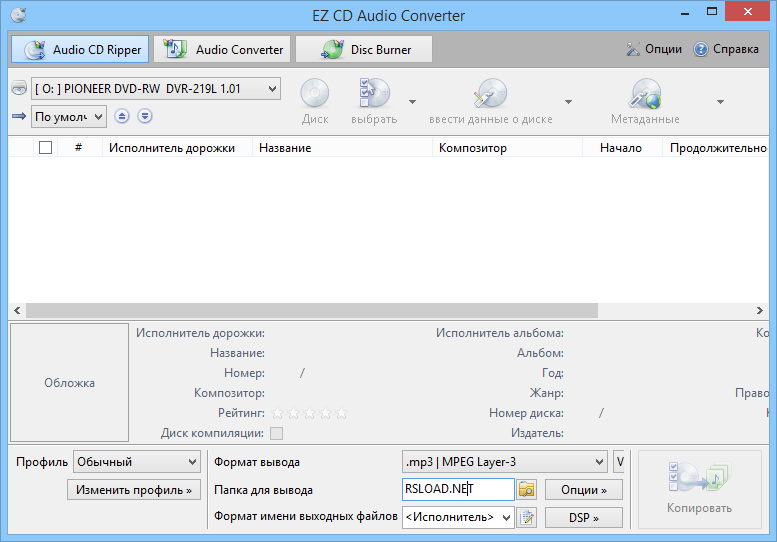This screenshot has width=777, height=542.
Task: Click the eject drive up-arrow icon
Action: 122,117
